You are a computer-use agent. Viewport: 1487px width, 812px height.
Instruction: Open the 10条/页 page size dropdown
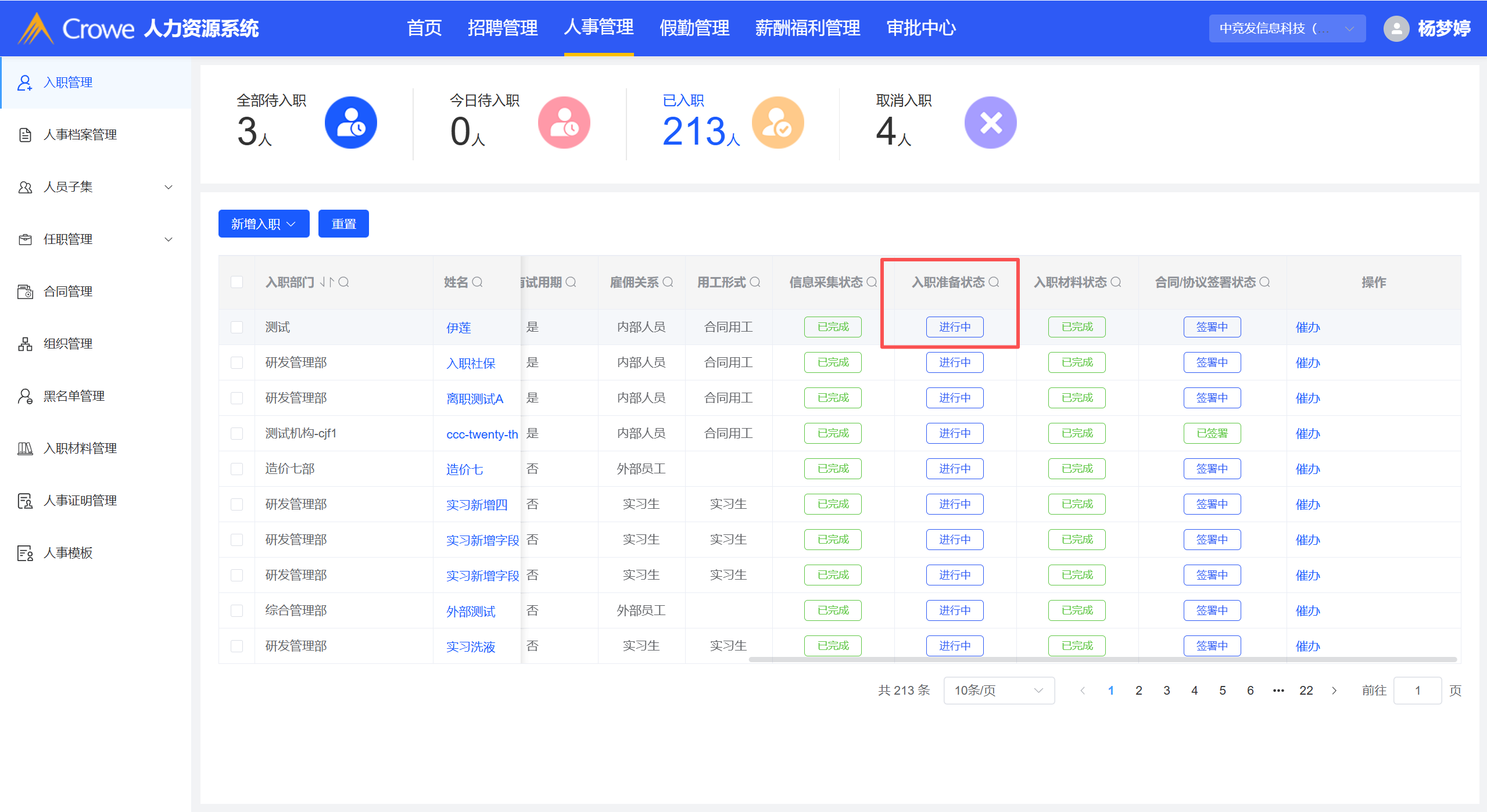998,691
